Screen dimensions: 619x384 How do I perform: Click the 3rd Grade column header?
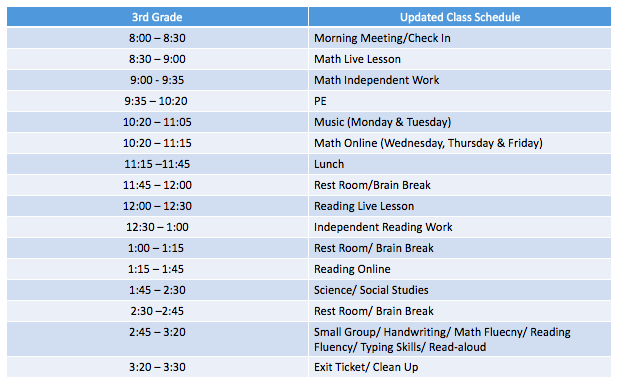[x=157, y=17]
